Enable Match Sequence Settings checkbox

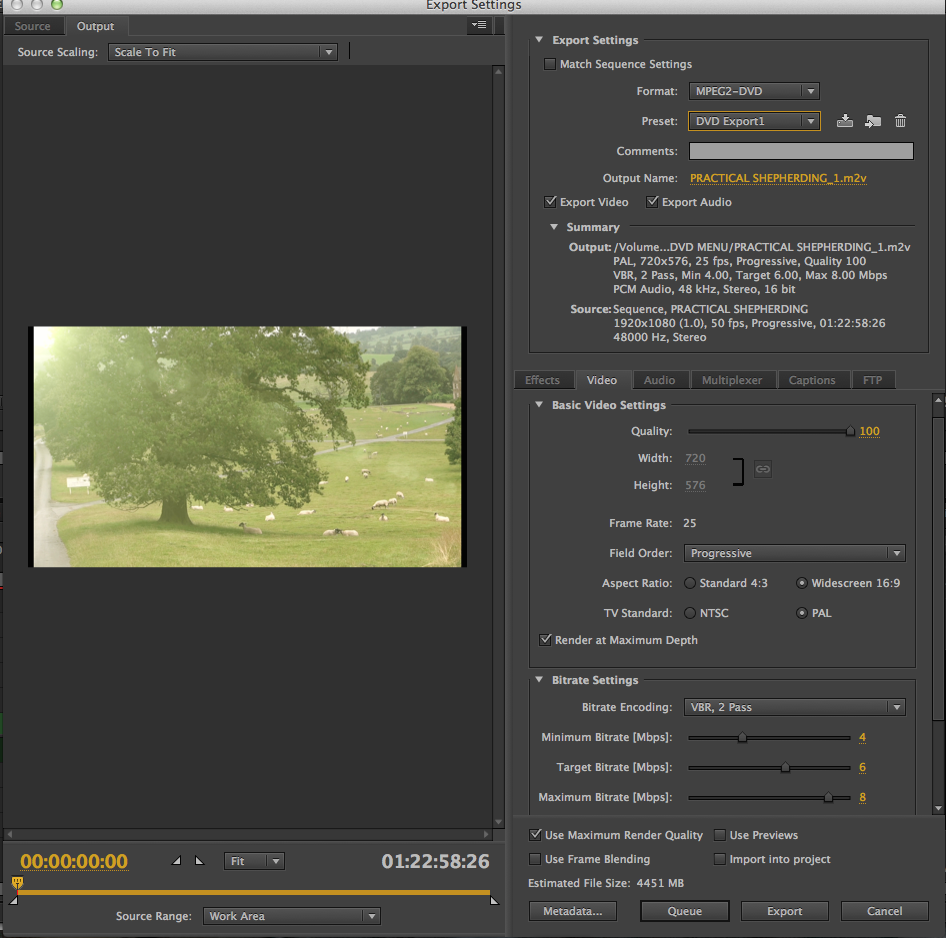(549, 64)
